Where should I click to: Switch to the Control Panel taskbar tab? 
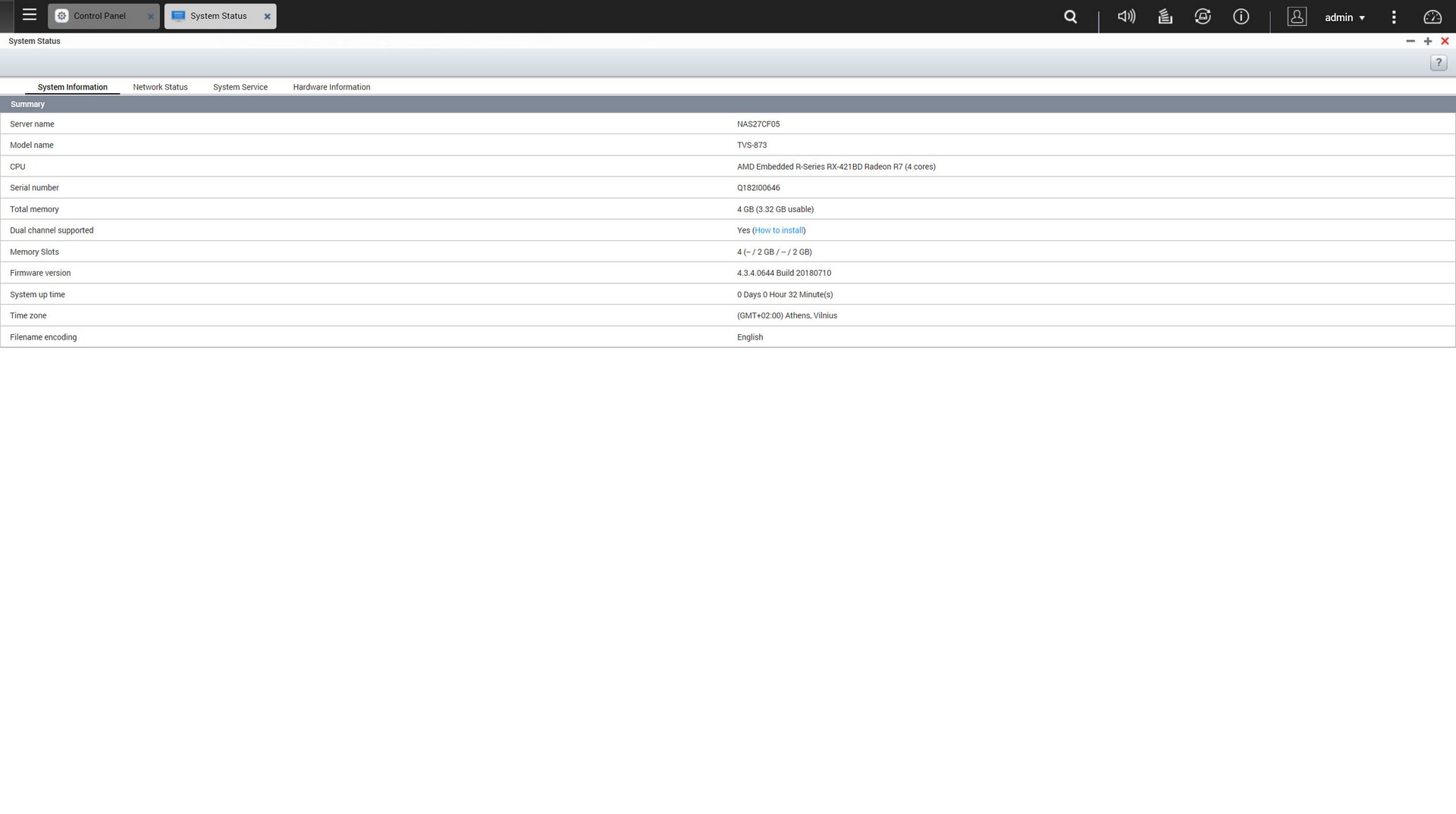click(103, 16)
